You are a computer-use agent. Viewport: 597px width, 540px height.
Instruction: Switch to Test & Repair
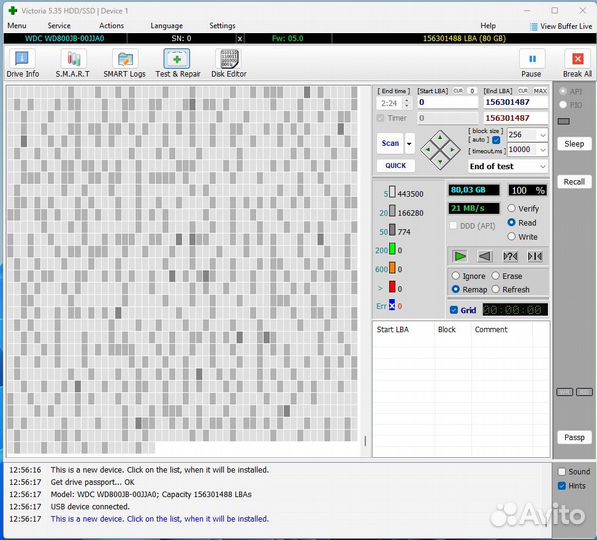tap(177, 64)
